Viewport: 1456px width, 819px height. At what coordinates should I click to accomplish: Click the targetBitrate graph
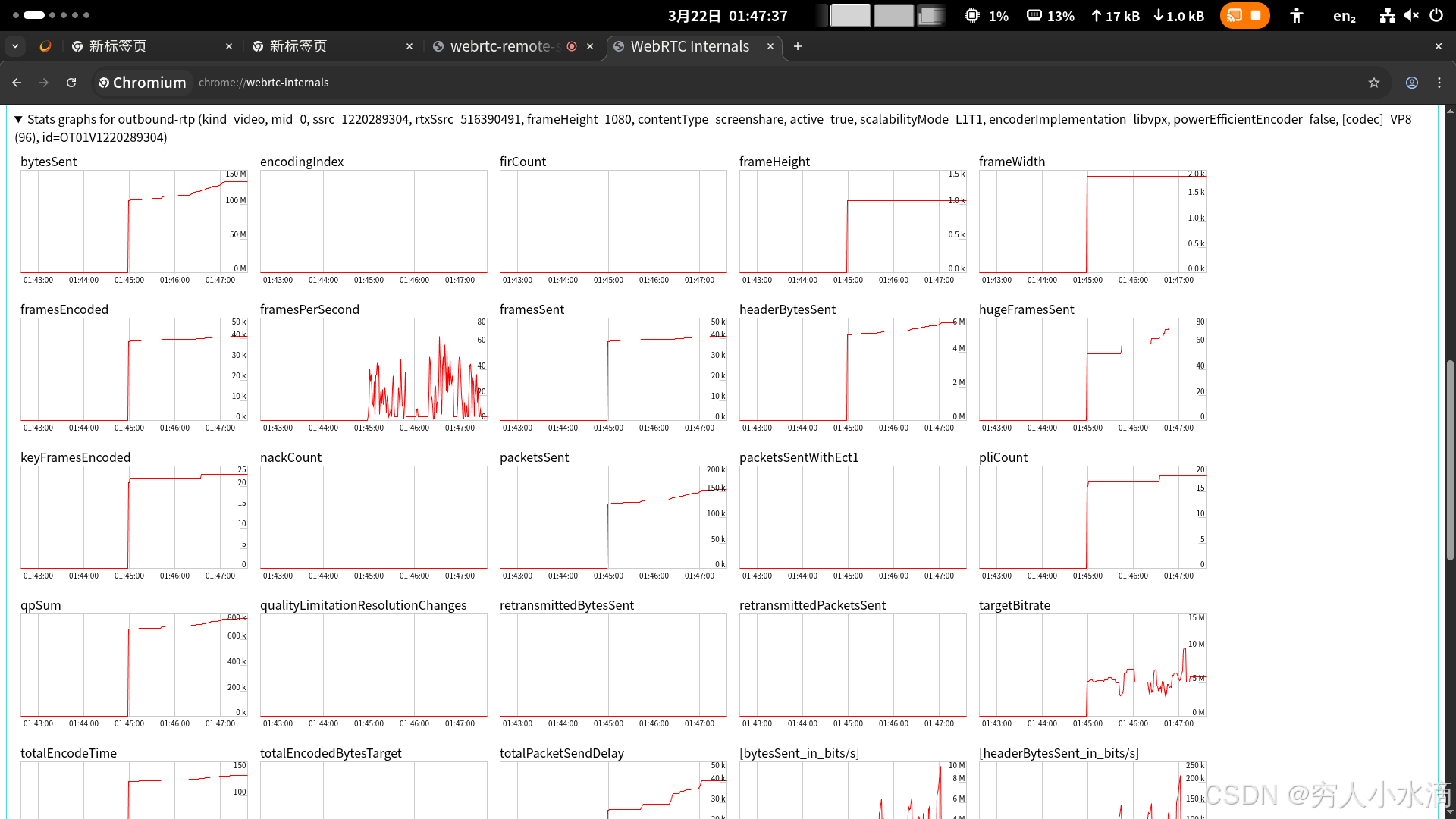click(1092, 665)
